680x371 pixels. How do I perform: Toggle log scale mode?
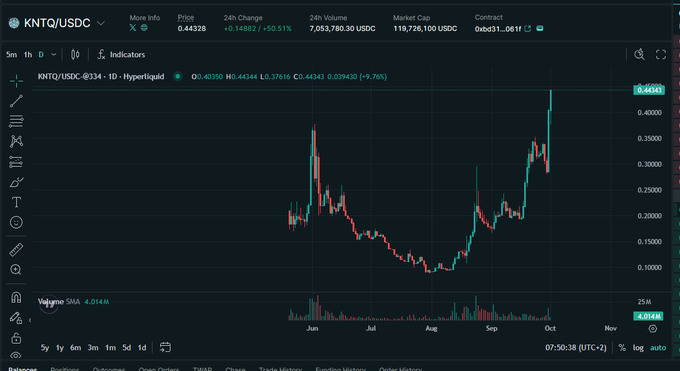[638, 348]
